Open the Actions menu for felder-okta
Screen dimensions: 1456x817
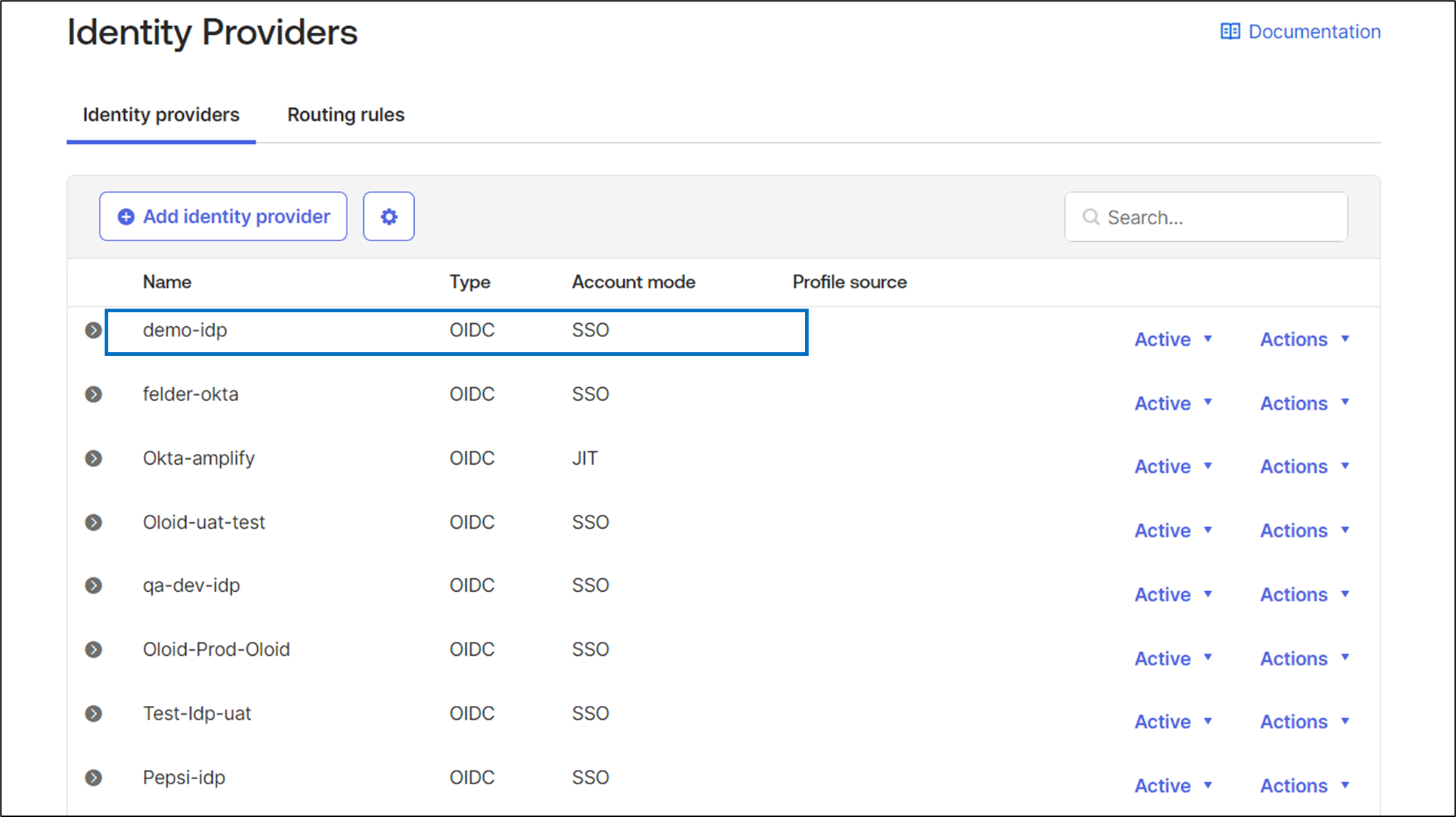tap(1305, 403)
